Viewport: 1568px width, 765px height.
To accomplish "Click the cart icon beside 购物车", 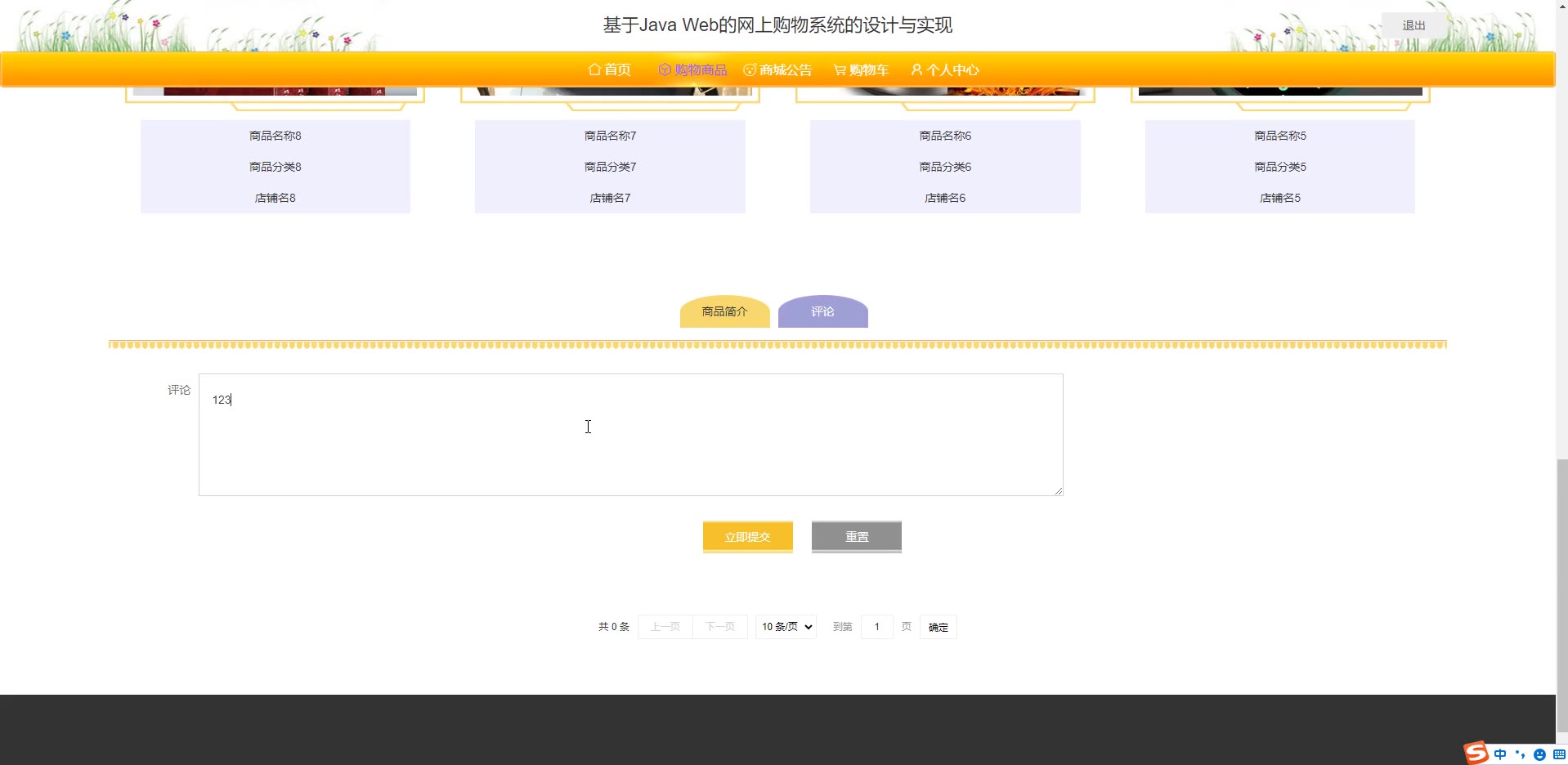I will [x=840, y=69].
